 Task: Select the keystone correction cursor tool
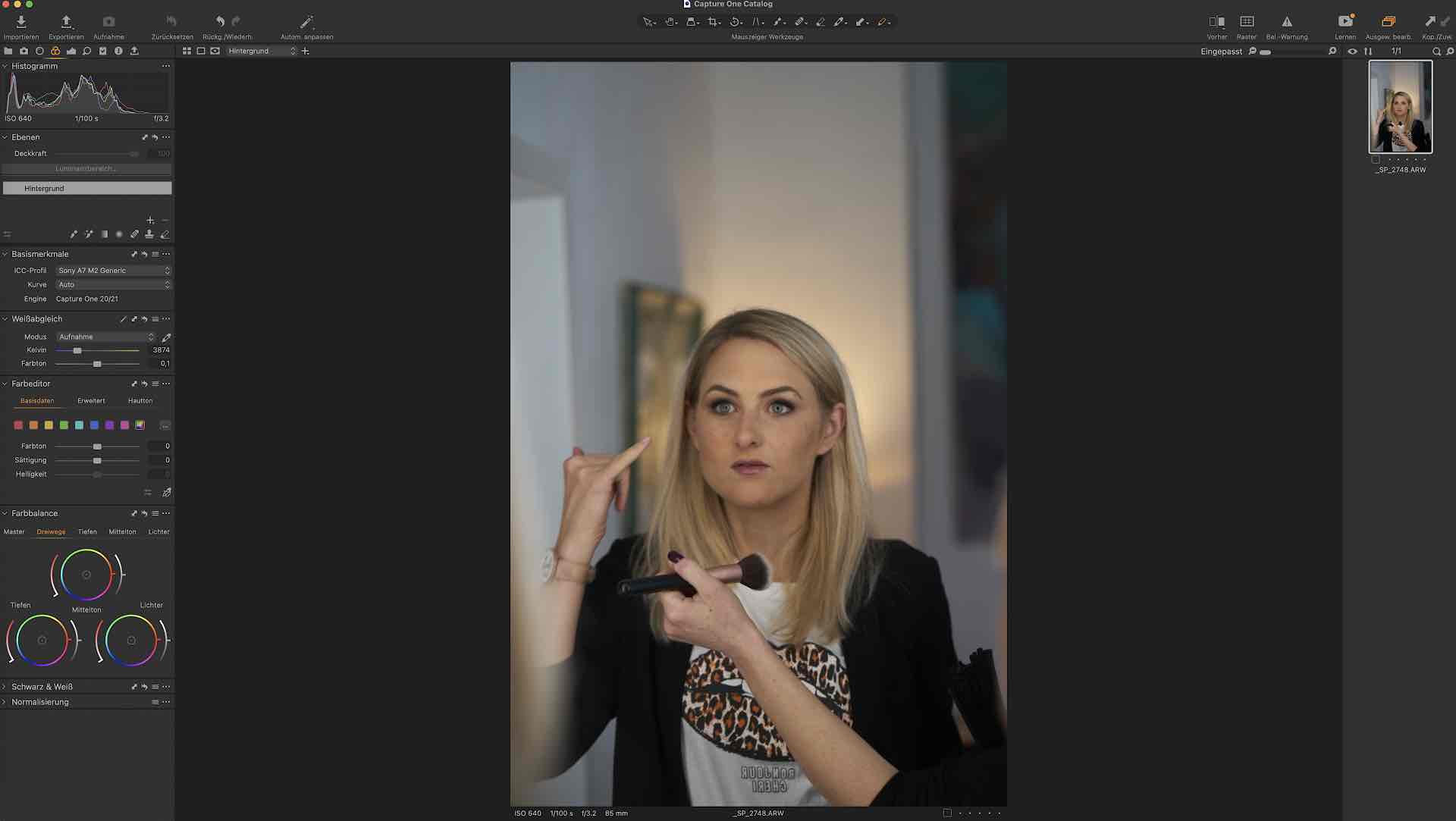point(757,22)
